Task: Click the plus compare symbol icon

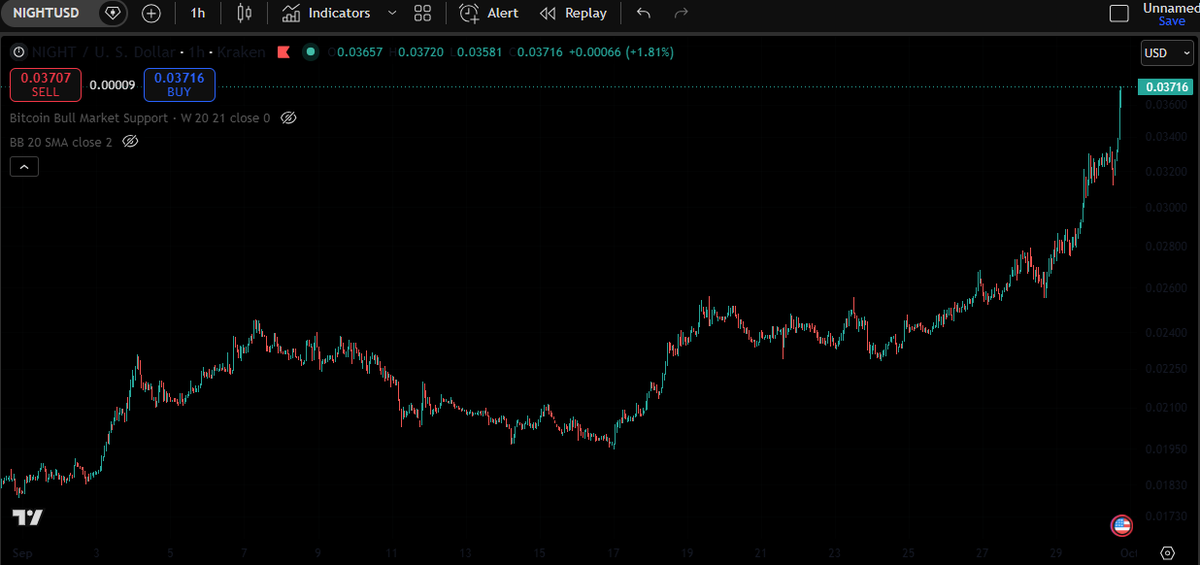Action: coord(151,13)
